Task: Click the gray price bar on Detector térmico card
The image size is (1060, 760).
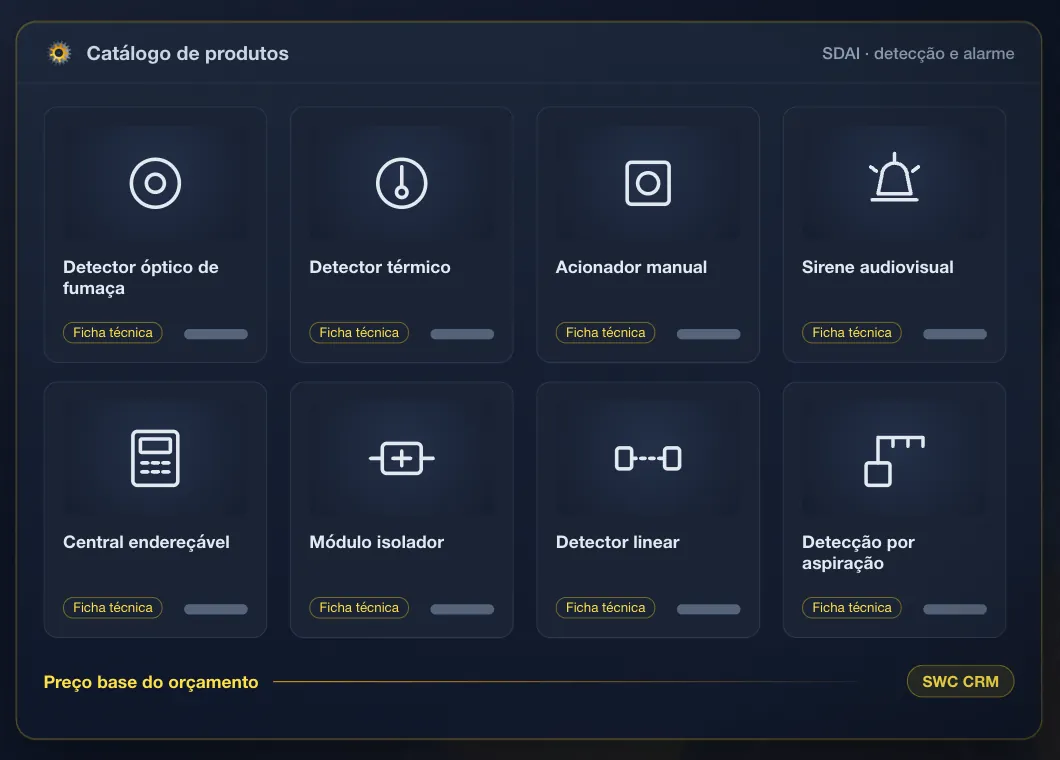Action: tap(462, 334)
